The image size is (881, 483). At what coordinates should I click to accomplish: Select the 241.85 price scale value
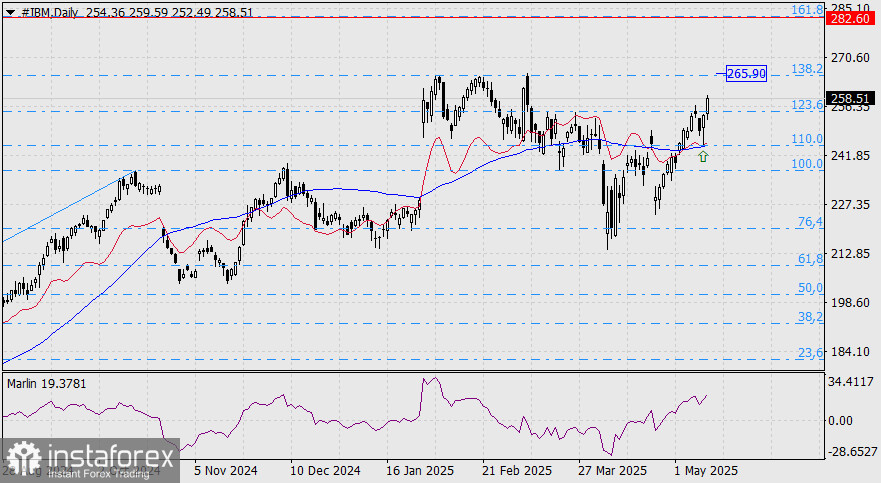pos(850,156)
